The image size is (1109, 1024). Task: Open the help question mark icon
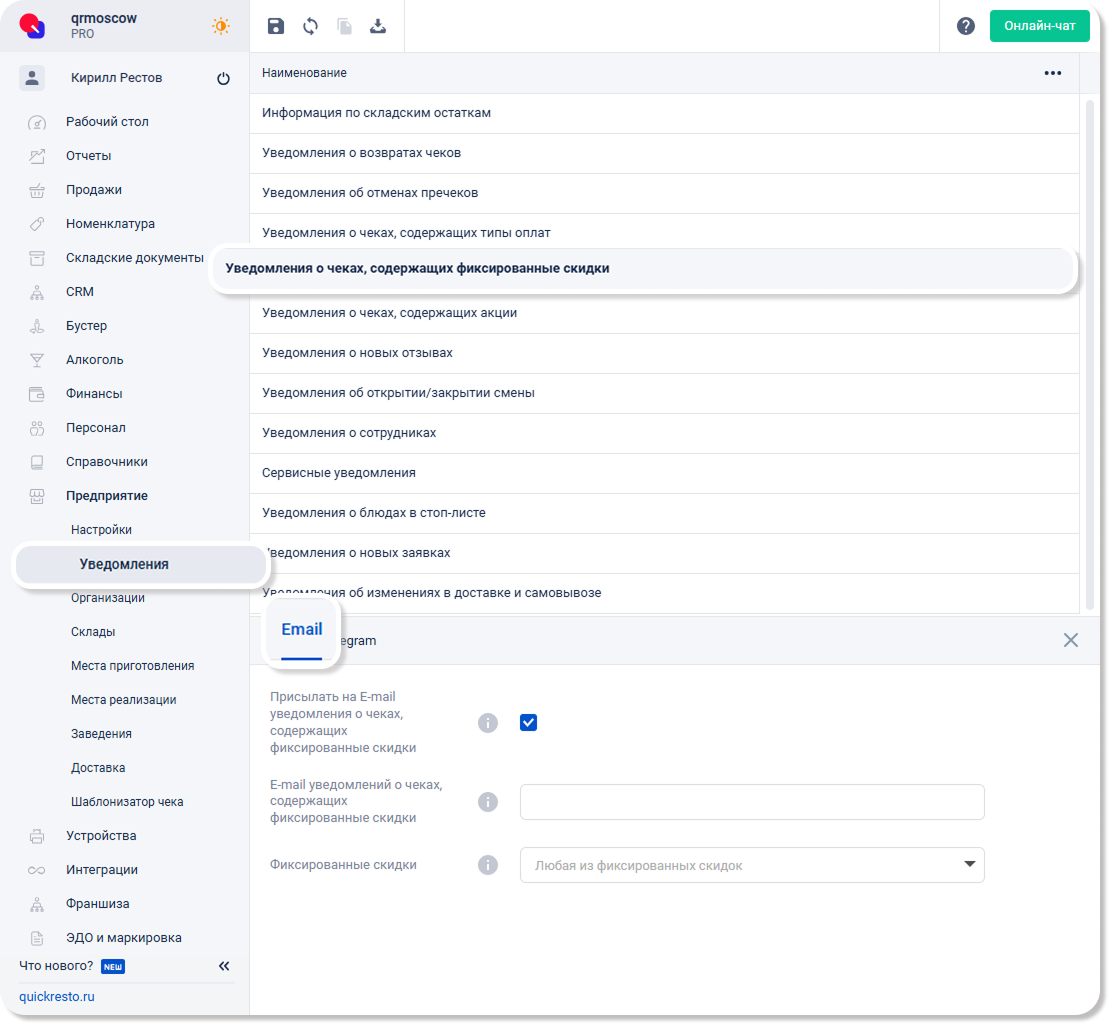(x=966, y=26)
